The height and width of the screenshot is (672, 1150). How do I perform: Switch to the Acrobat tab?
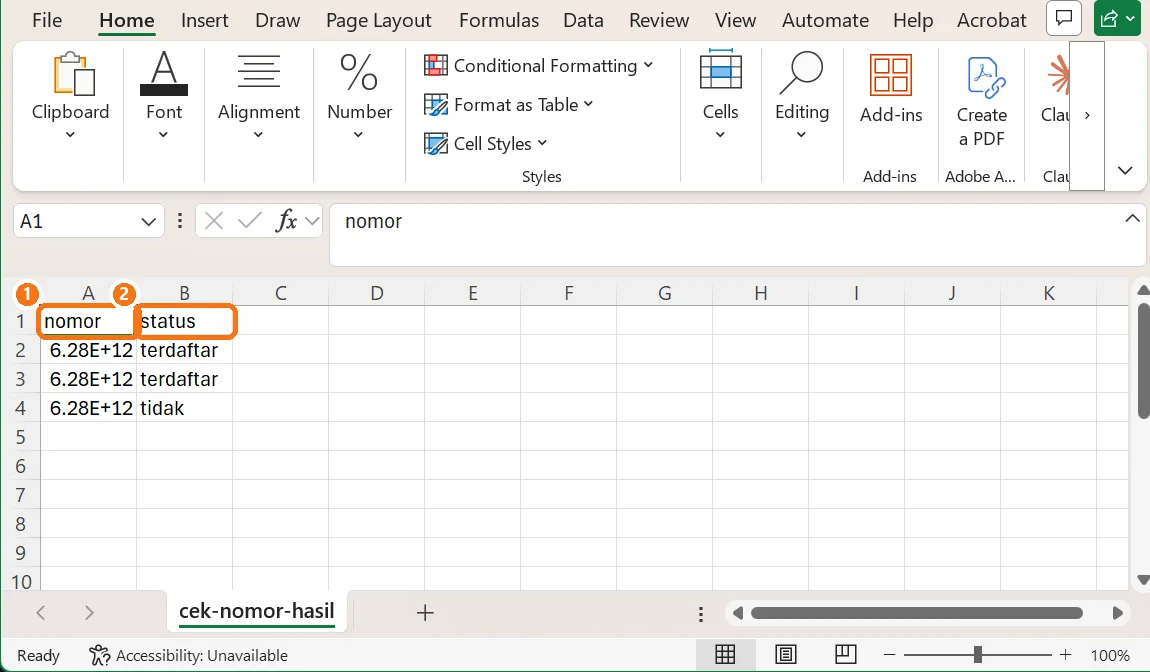[992, 20]
